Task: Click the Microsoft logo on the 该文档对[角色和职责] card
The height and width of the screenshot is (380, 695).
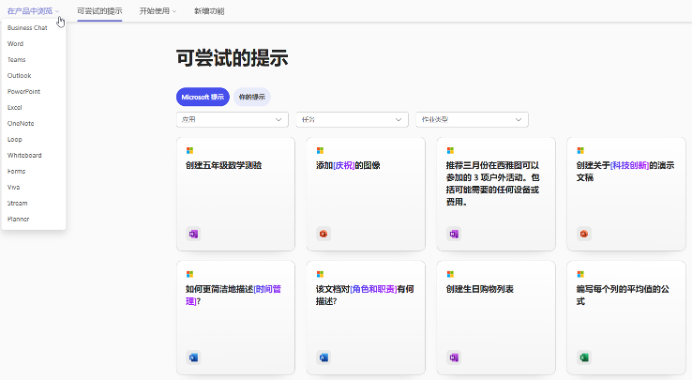Action: coord(320,274)
